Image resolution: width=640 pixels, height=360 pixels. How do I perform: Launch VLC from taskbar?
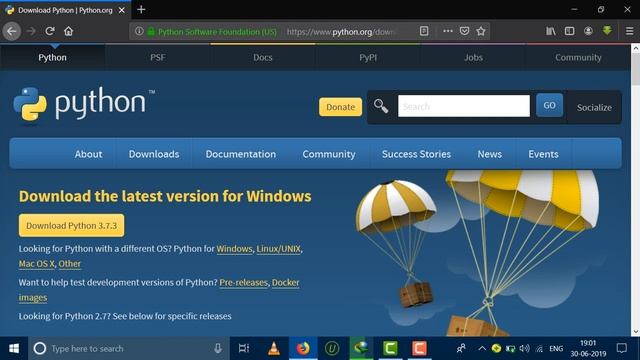273,348
